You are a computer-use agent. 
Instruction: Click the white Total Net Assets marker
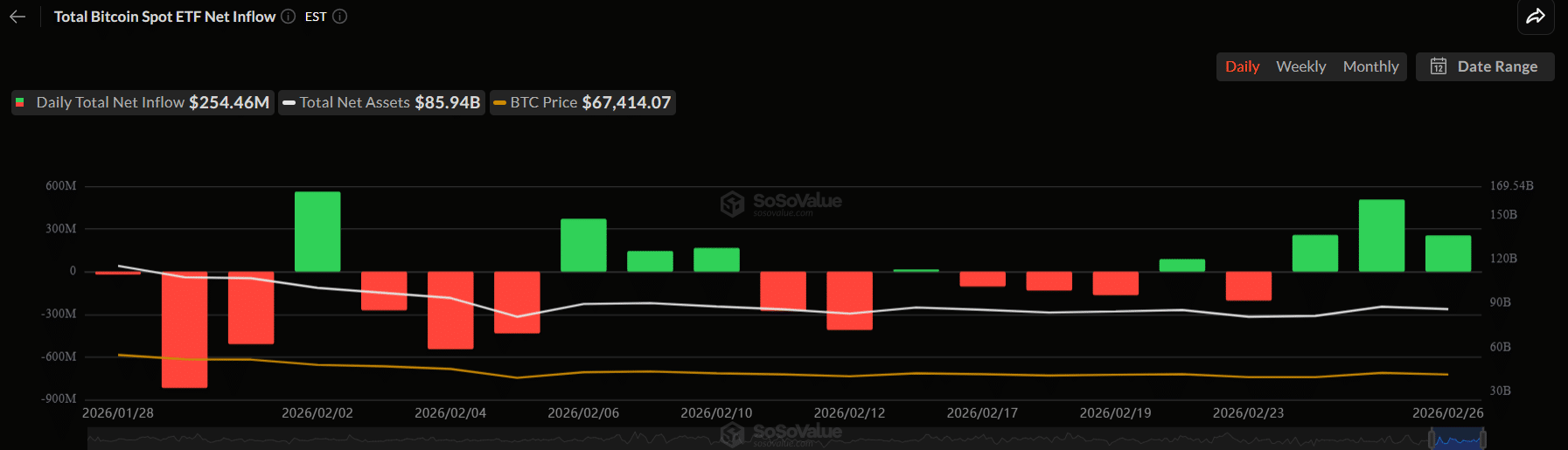[289, 103]
